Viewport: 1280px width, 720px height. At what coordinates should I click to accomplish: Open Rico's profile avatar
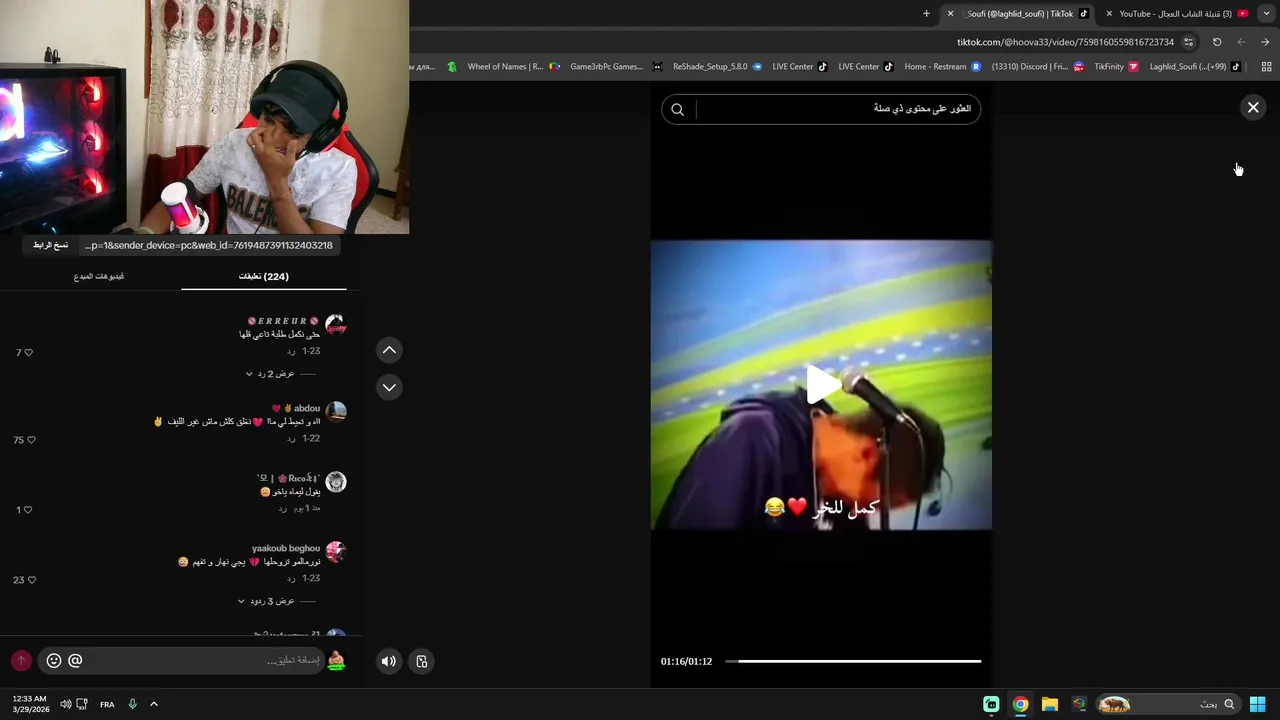(x=336, y=482)
